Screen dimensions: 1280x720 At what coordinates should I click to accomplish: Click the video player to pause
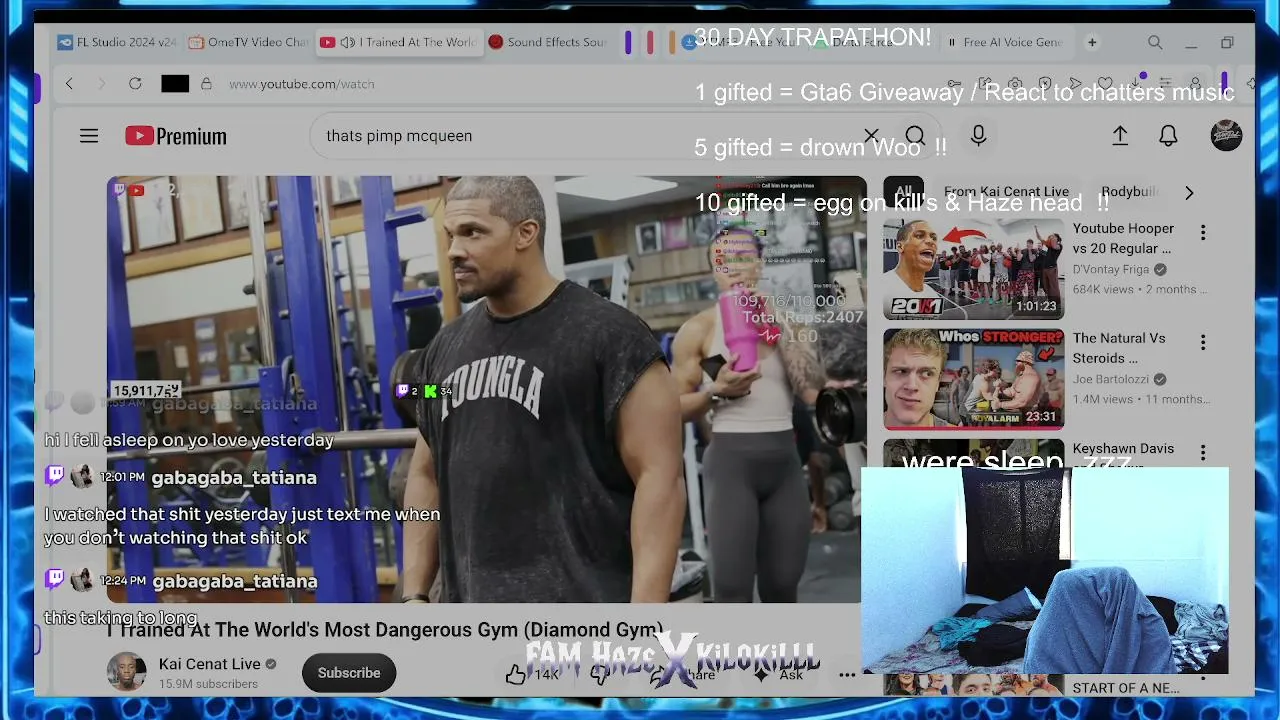point(487,390)
